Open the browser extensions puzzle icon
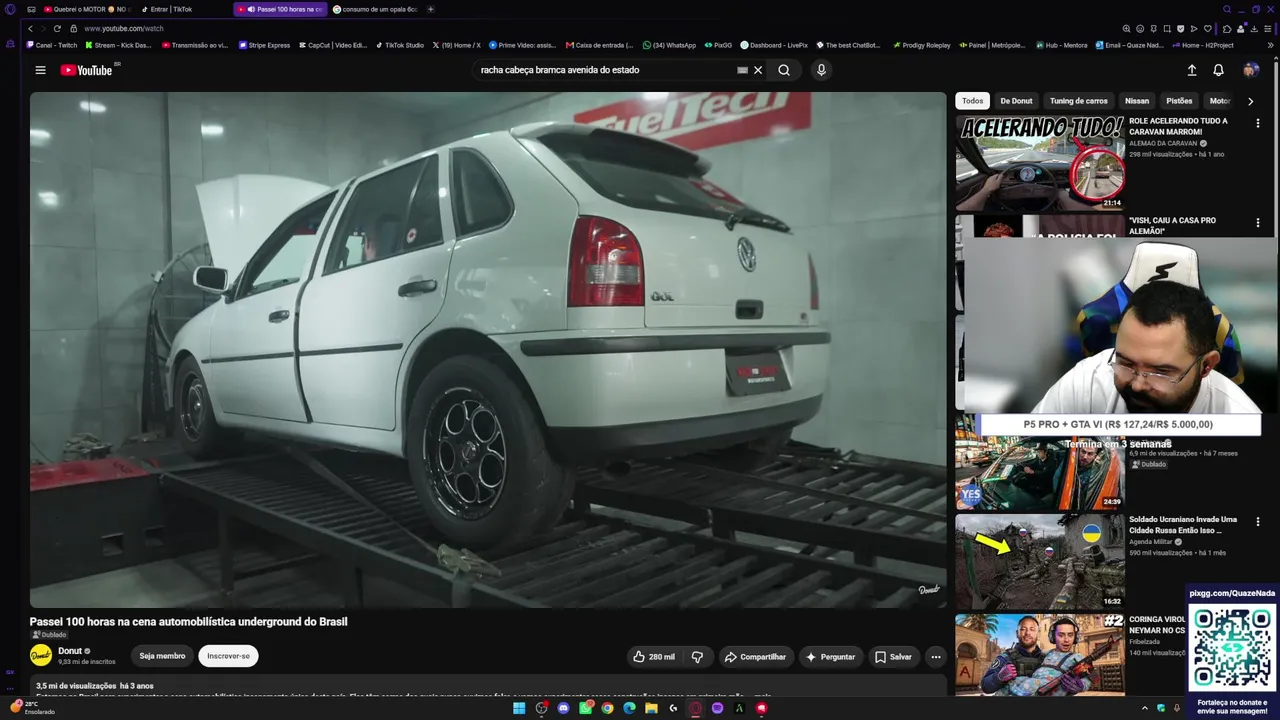1280x720 pixels. pyautogui.click(x=1226, y=29)
